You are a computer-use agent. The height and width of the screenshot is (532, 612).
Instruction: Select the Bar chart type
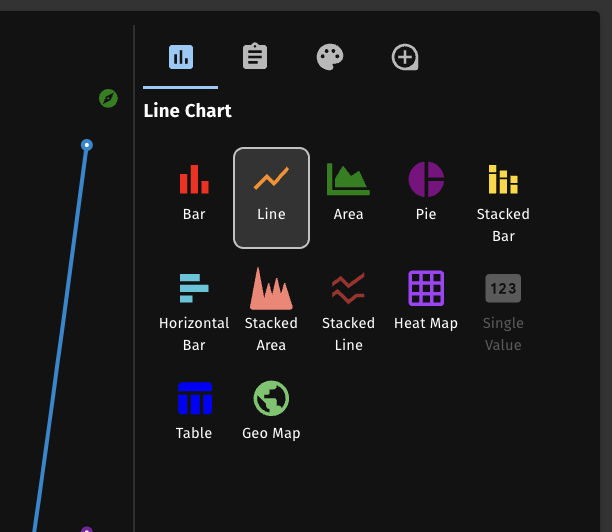pyautogui.click(x=194, y=195)
